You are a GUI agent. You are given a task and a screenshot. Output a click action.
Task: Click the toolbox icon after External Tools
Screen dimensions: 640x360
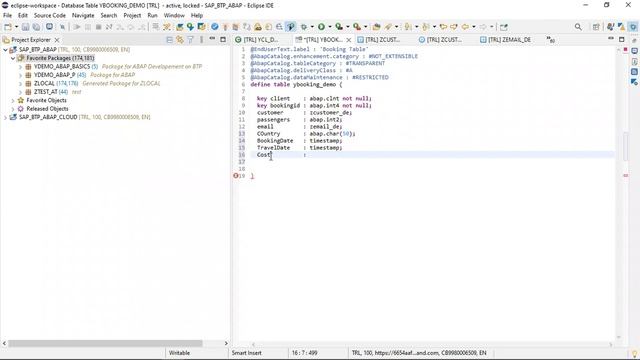(x=376, y=27)
